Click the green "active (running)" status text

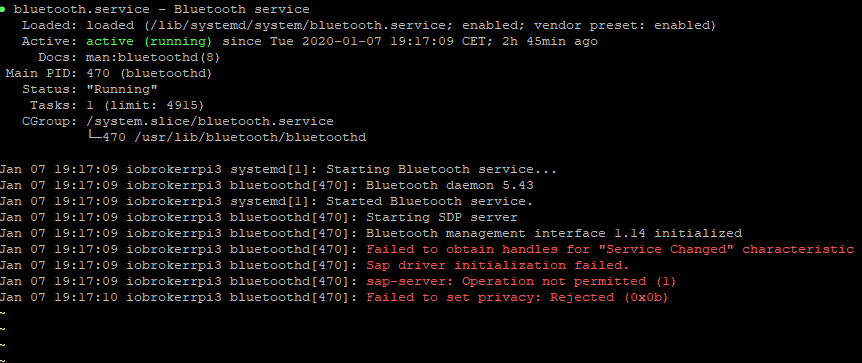click(x=149, y=42)
